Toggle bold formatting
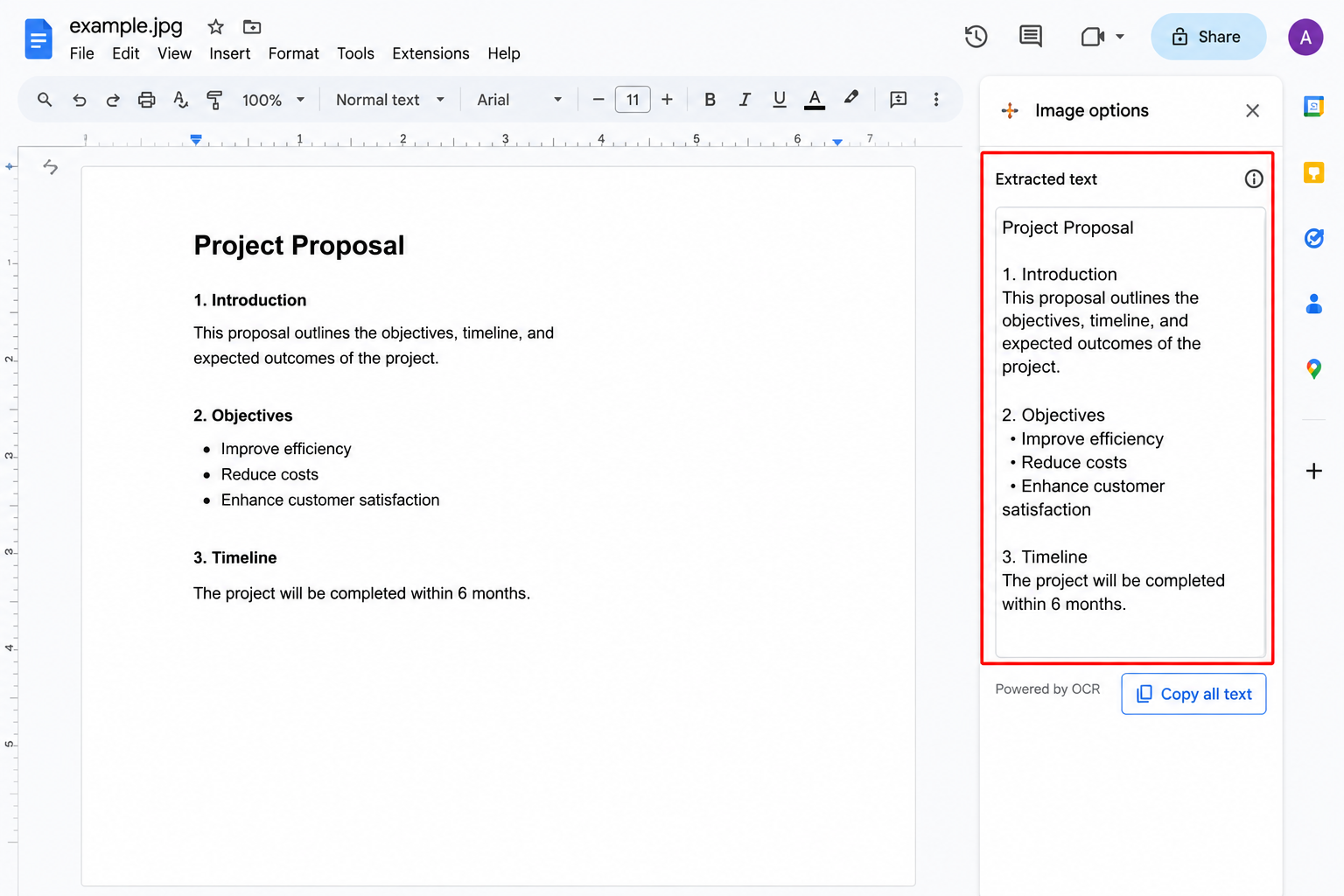 click(710, 100)
